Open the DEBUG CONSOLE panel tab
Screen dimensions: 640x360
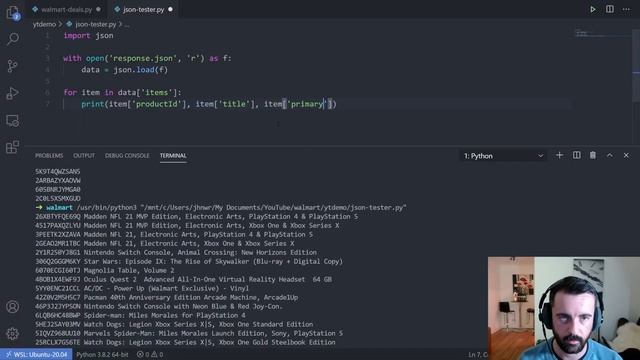coord(127,156)
